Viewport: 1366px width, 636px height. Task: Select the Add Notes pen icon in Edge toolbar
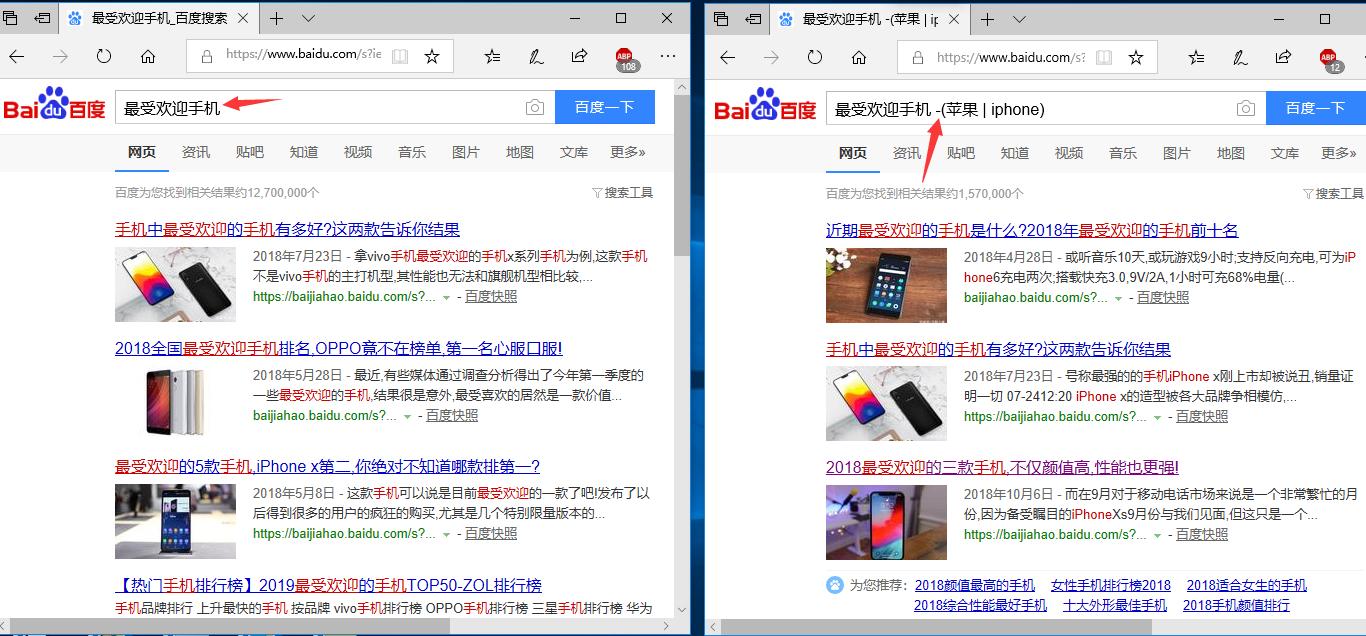click(535, 57)
